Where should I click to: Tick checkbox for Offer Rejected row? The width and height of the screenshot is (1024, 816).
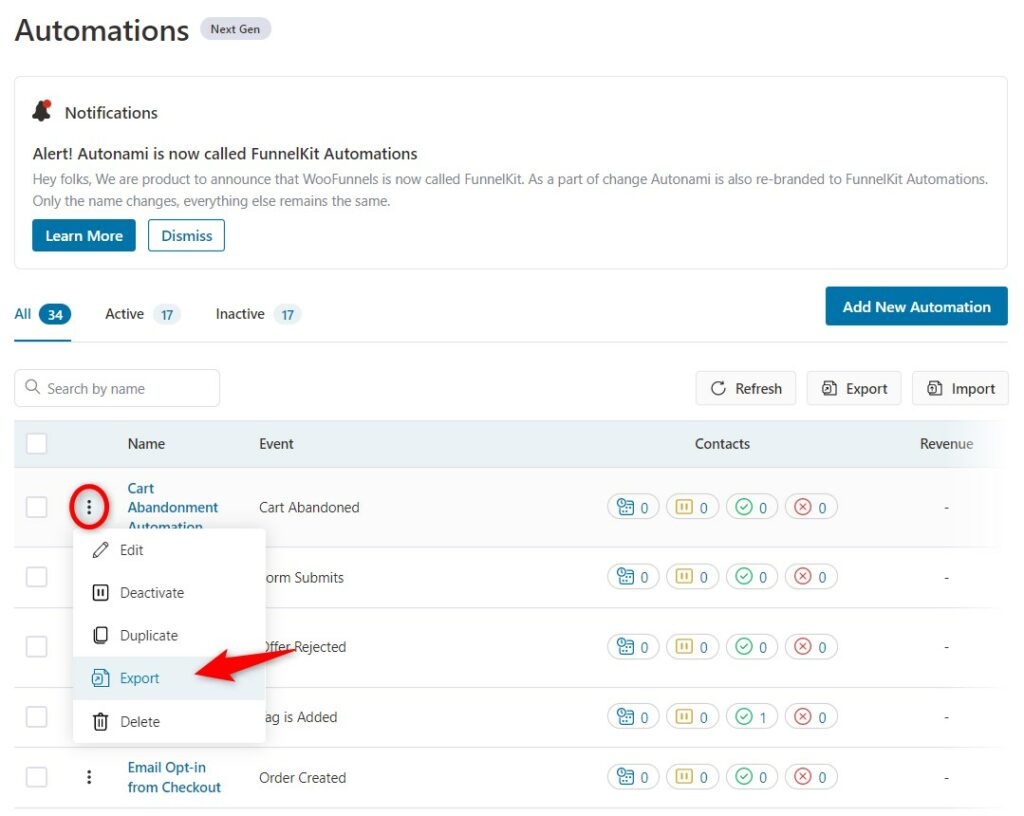click(x=37, y=646)
